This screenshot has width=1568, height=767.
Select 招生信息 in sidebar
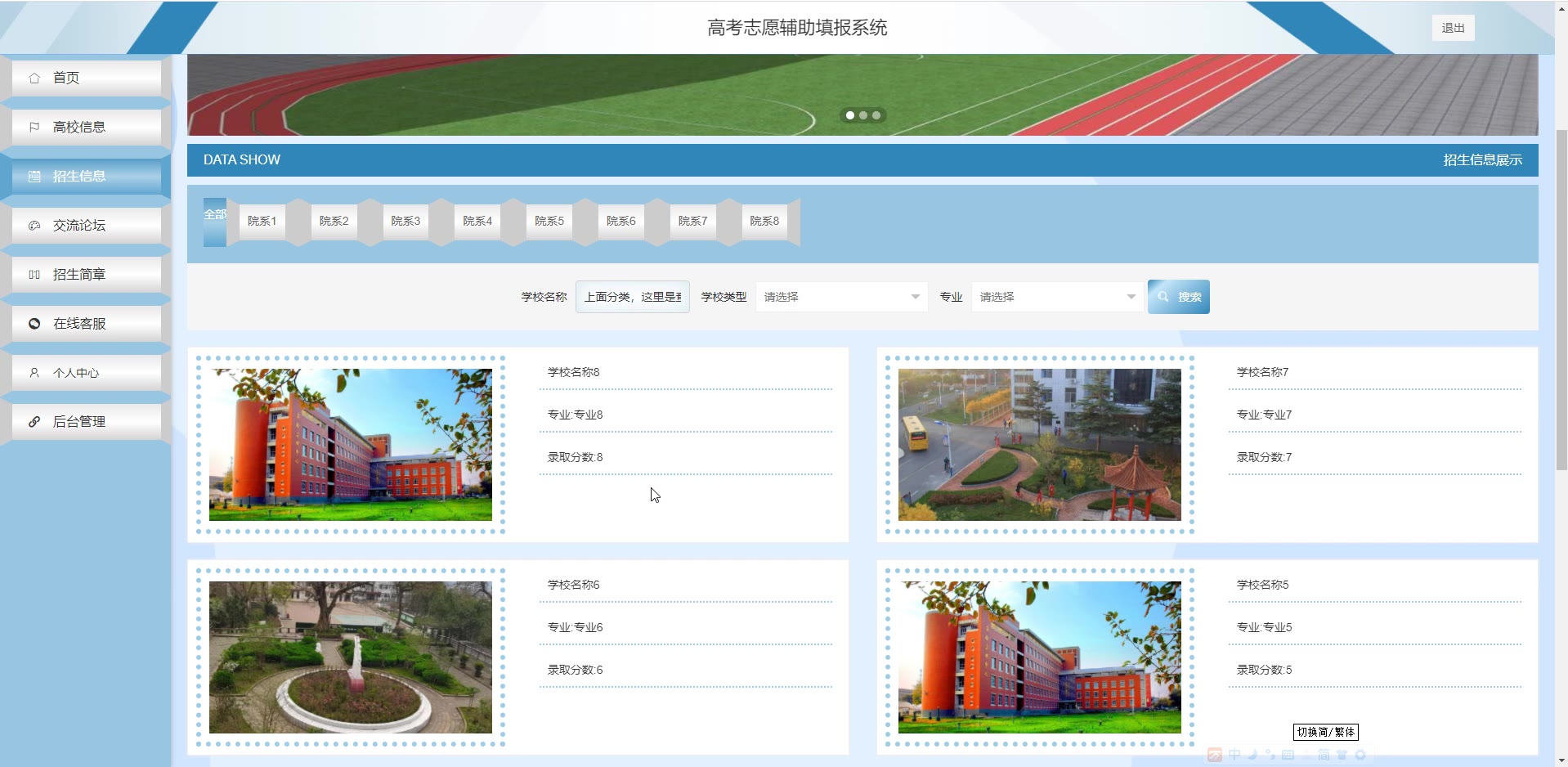(x=87, y=176)
